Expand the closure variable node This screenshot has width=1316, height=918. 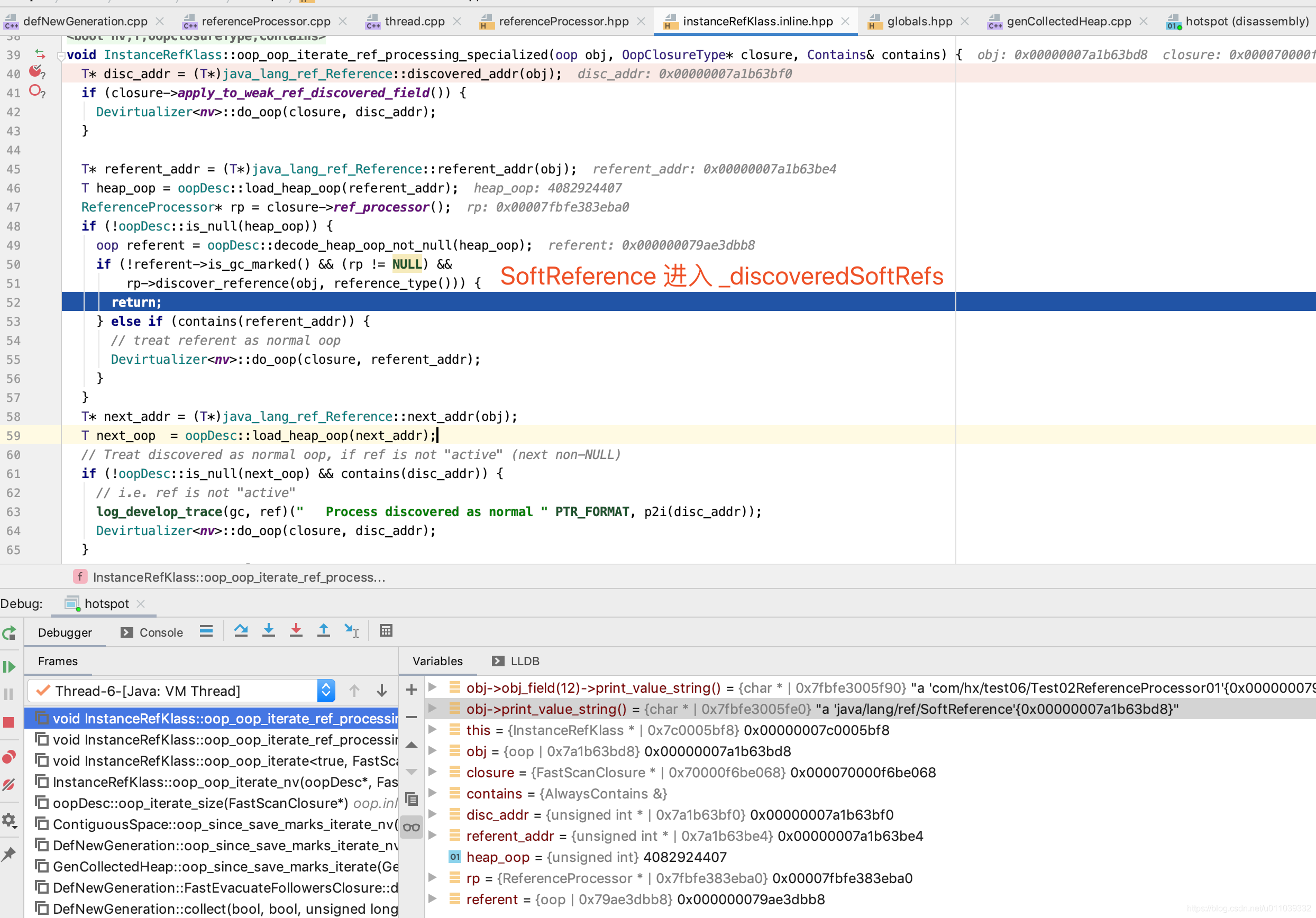pos(433,772)
